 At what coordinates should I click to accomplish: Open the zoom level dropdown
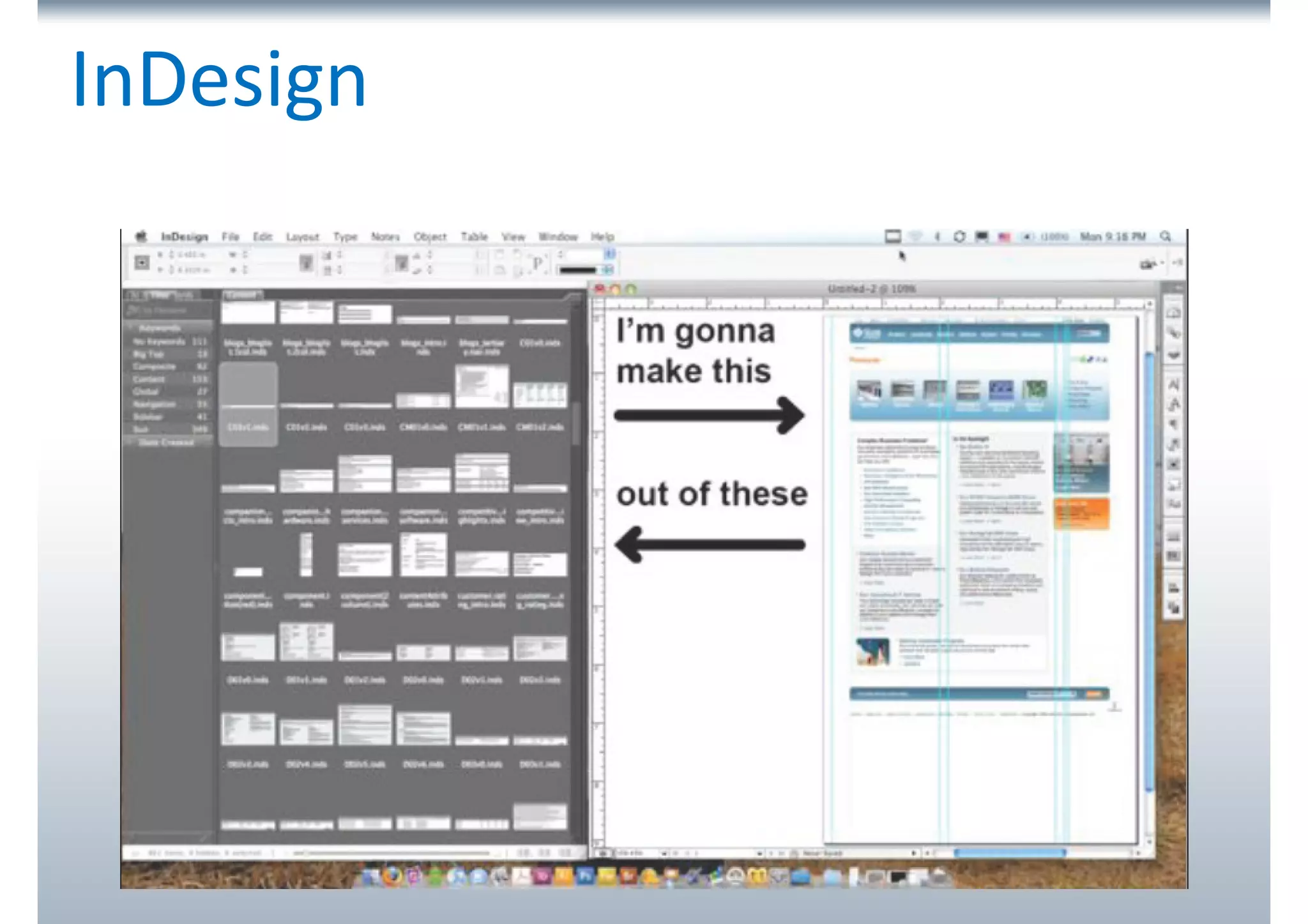point(664,853)
